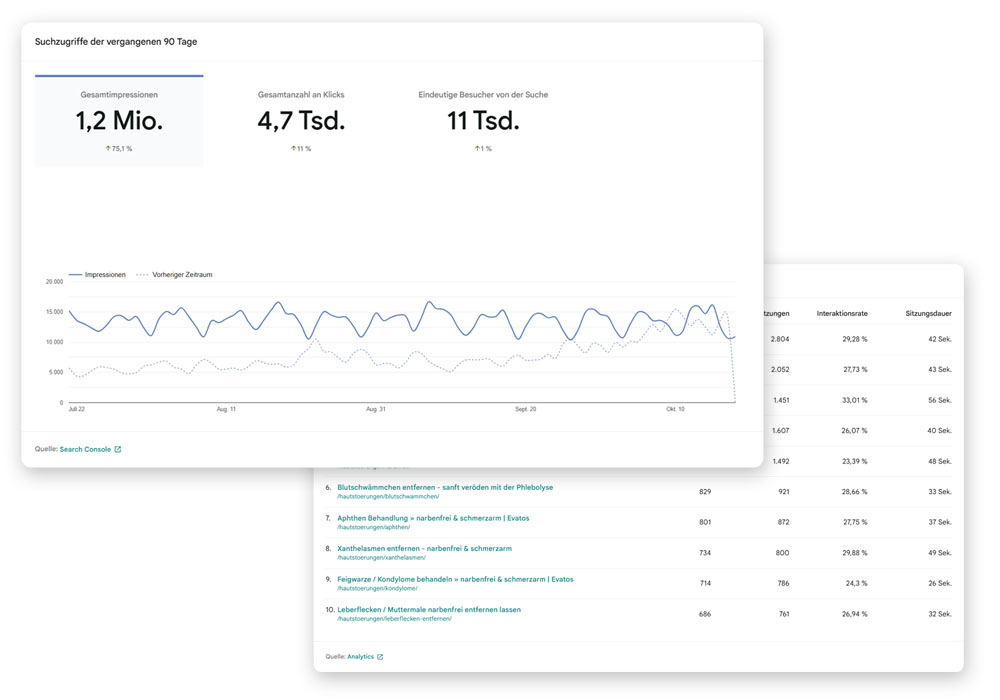Open the Analytics source link
The image size is (1000, 700).
point(360,657)
